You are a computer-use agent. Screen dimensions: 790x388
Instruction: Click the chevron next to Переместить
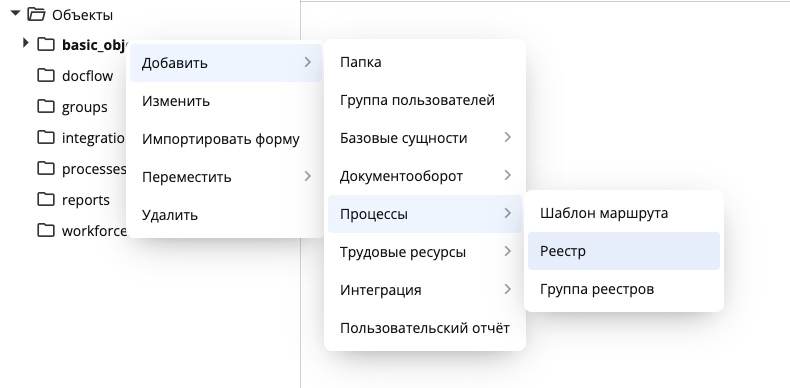308,176
